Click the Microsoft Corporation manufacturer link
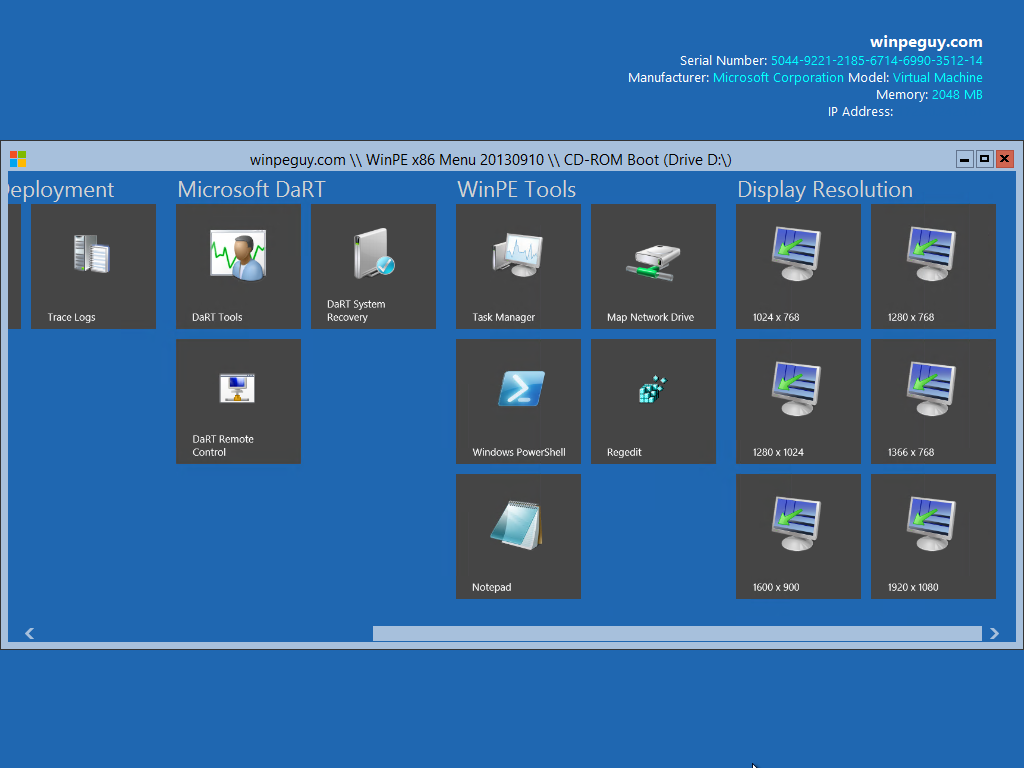 (778, 77)
